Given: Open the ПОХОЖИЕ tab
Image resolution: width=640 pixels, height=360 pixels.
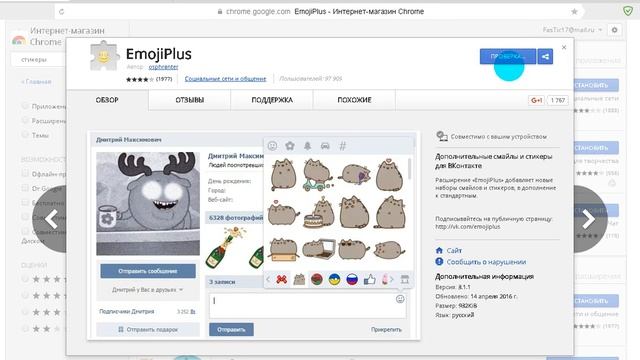Looking at the screenshot, I should click(x=354, y=100).
